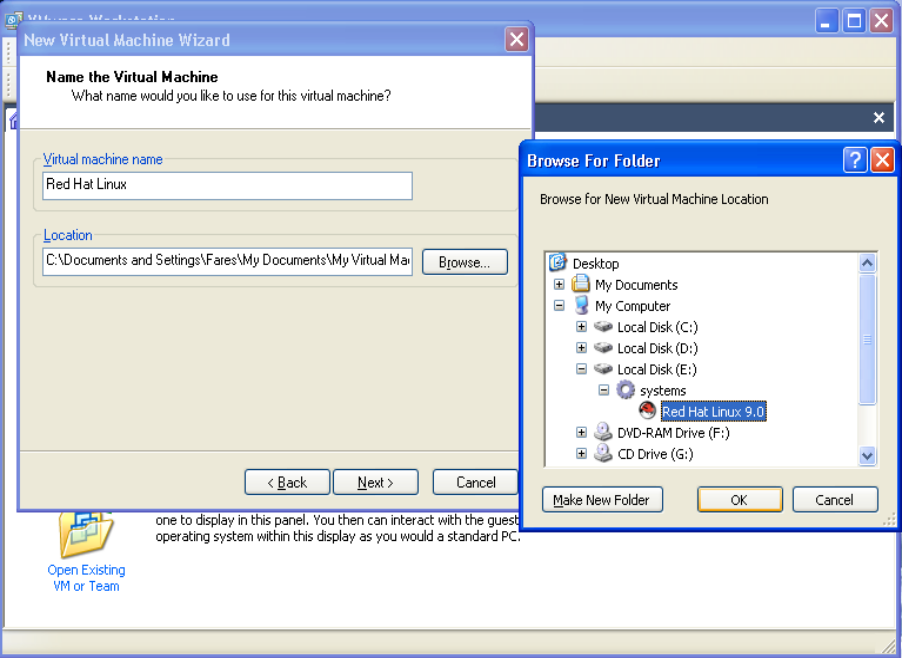Viewport: 902px width, 658px height.
Task: Click the help question mark icon
Action: tap(855, 160)
